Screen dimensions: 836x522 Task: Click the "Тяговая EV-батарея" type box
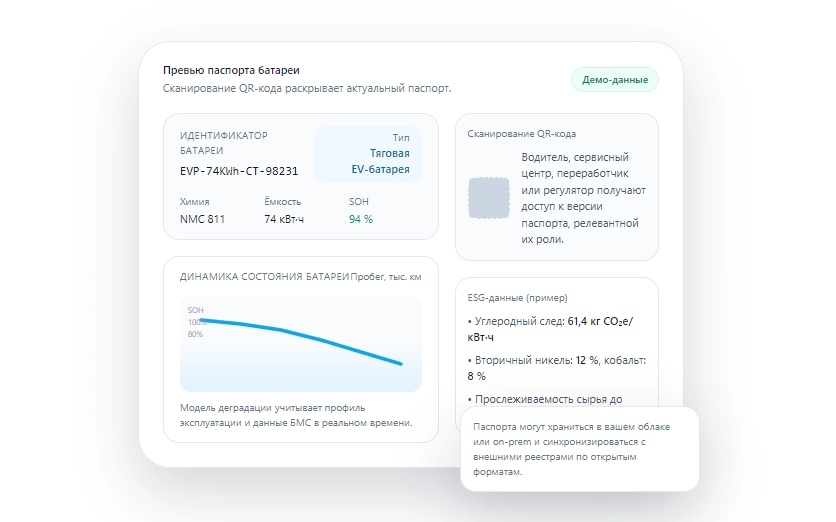(368, 154)
